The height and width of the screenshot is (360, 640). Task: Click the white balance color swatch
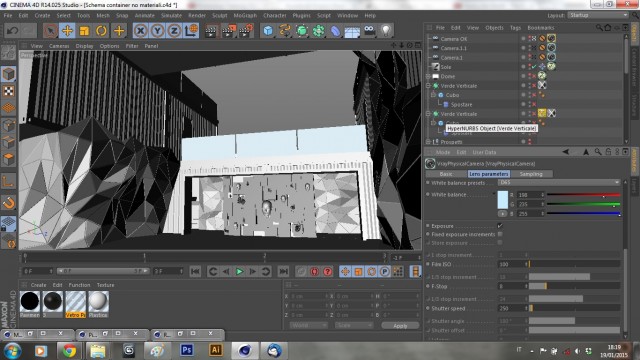coord(503,200)
